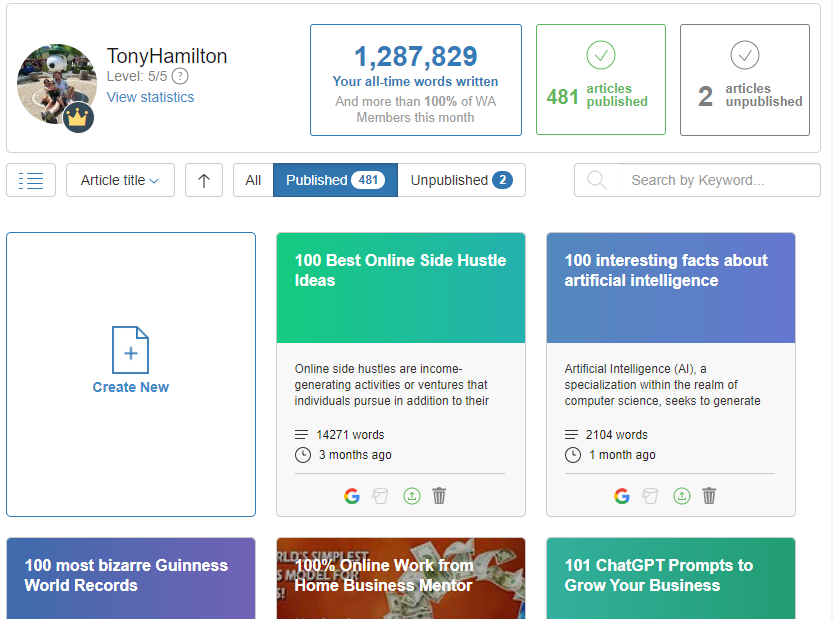Show the Unpublished 2 tab
Viewport: 833px width, 619px height.
click(461, 180)
